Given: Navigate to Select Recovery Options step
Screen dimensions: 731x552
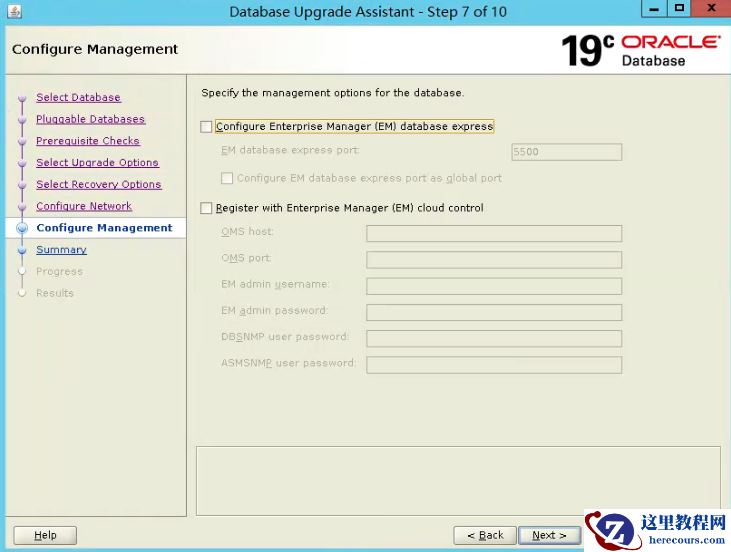Looking at the screenshot, I should 99,185.
